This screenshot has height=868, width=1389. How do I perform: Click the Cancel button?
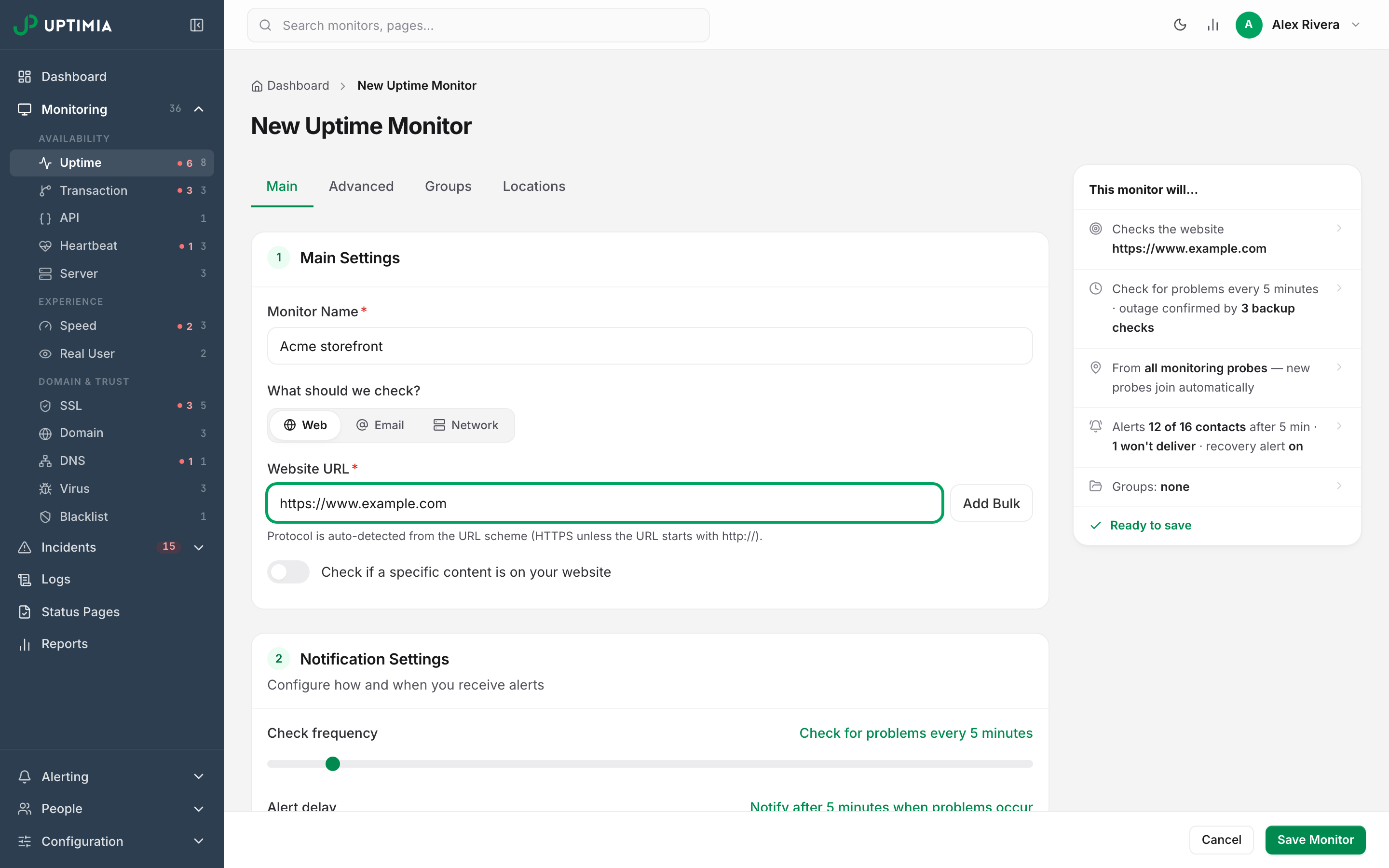point(1221,839)
